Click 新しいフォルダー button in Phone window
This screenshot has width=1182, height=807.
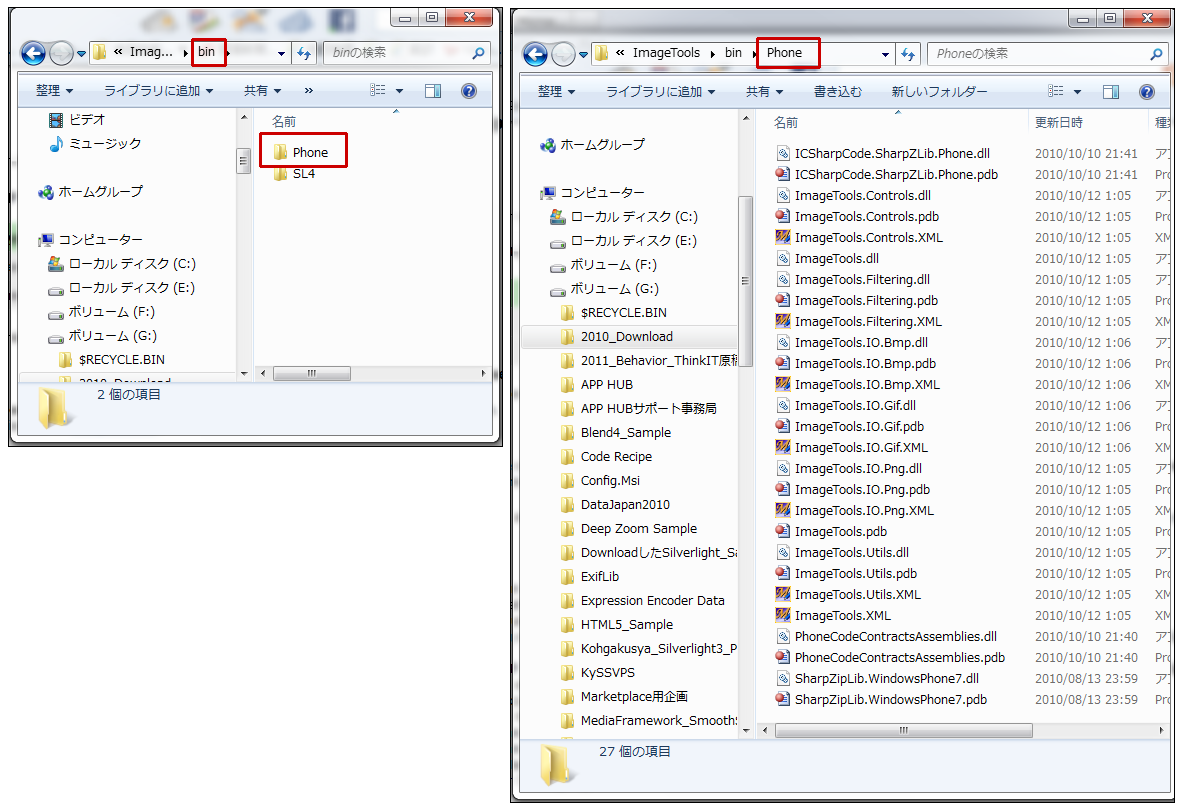click(x=939, y=92)
